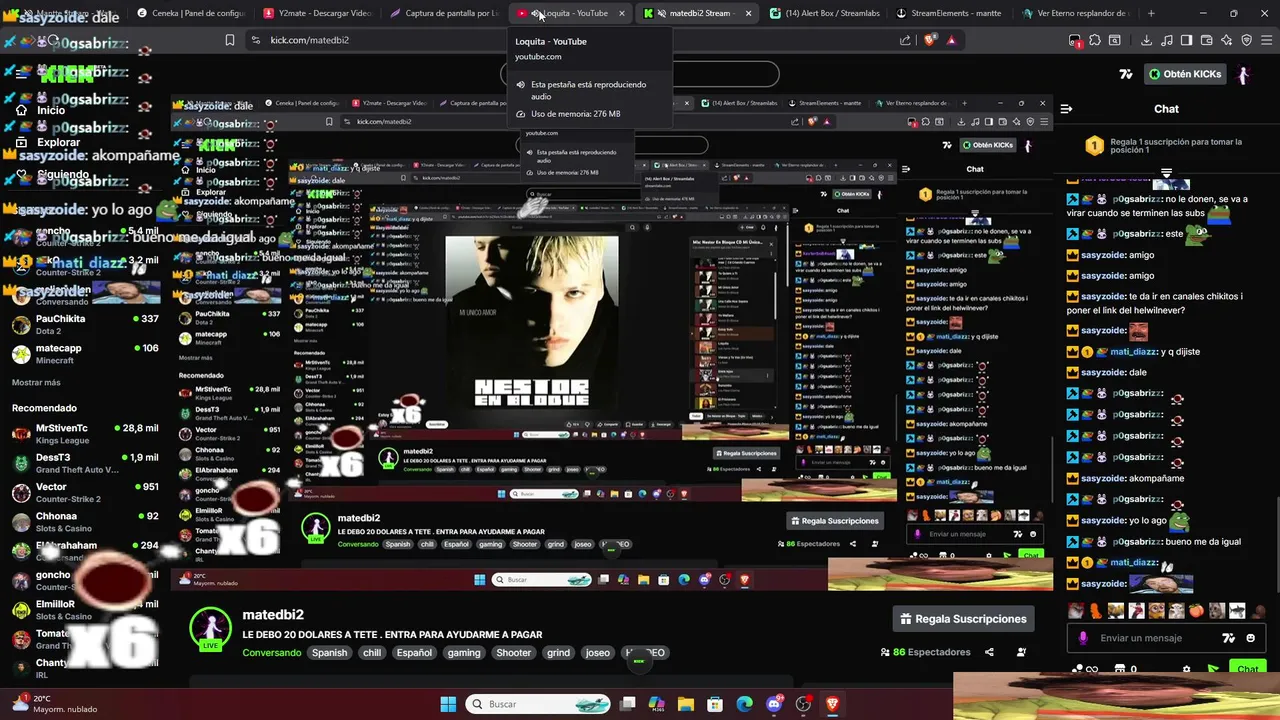The height and width of the screenshot is (720, 1280).
Task: Click the outermost Regala Suscripciones button
Action: (x=963, y=619)
